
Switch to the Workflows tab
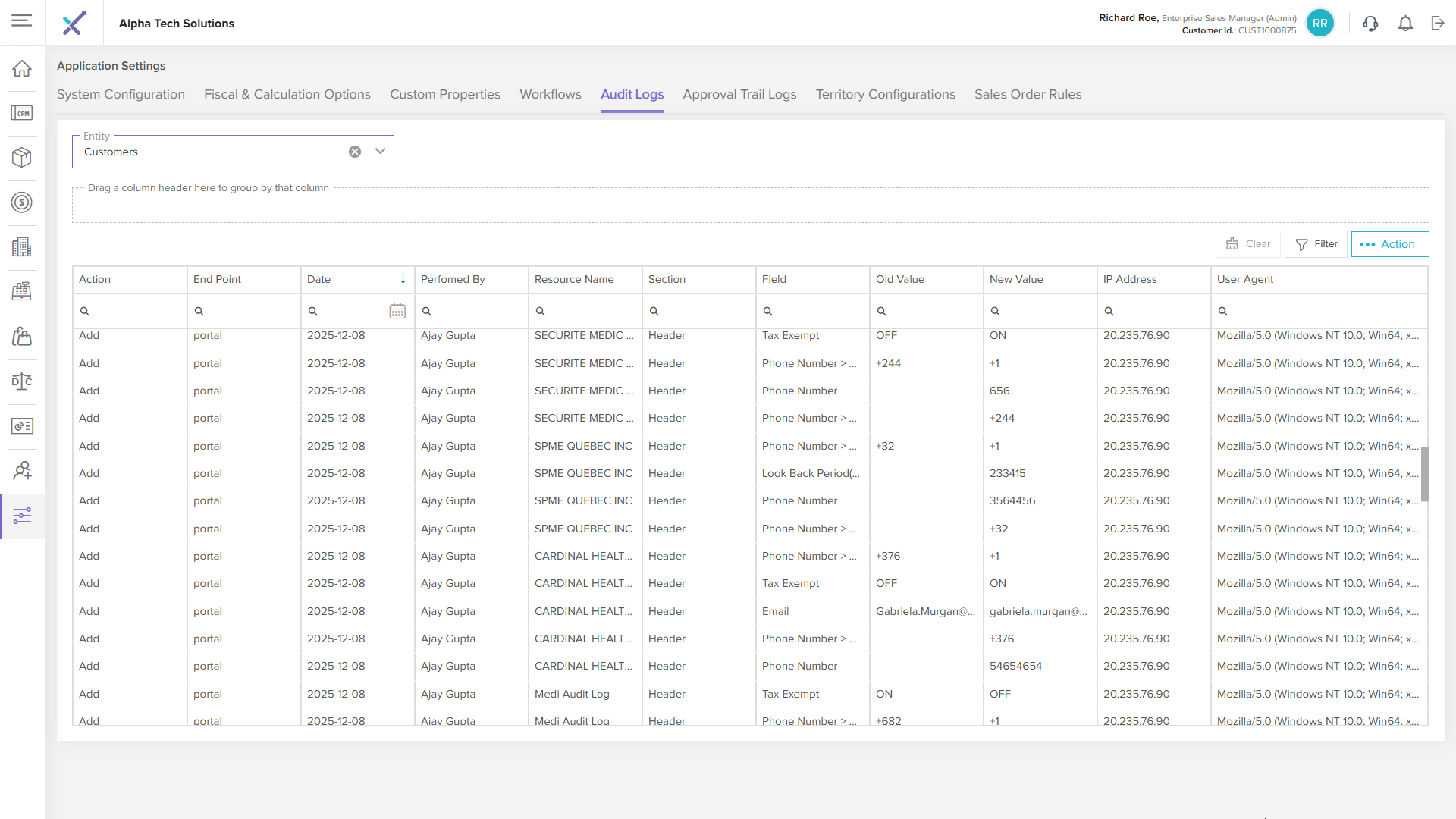[550, 94]
